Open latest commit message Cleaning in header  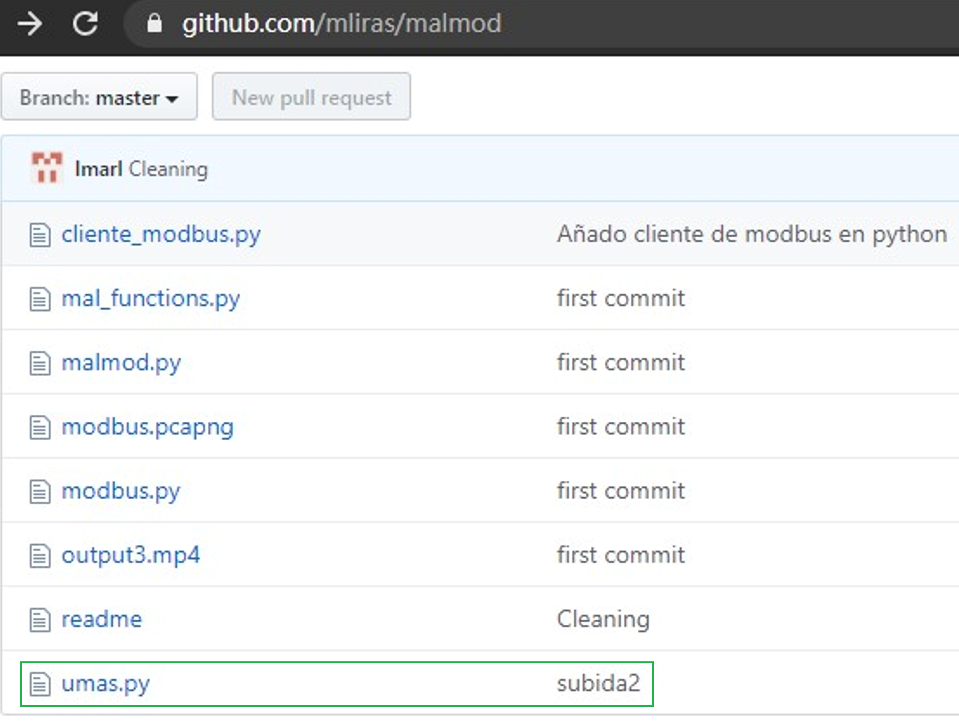[x=168, y=169]
